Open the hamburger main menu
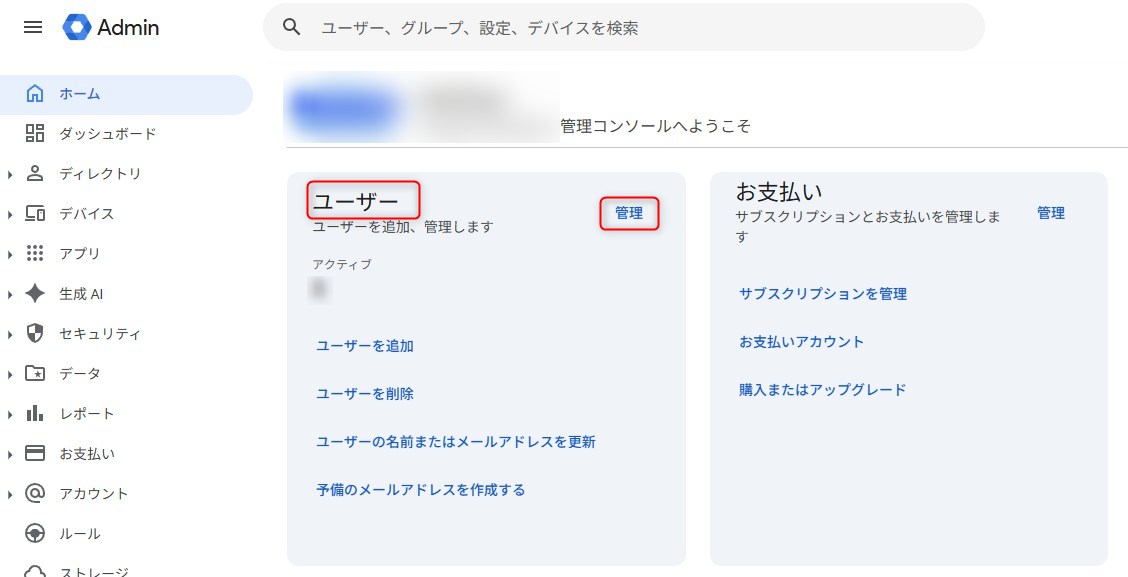 [33, 28]
